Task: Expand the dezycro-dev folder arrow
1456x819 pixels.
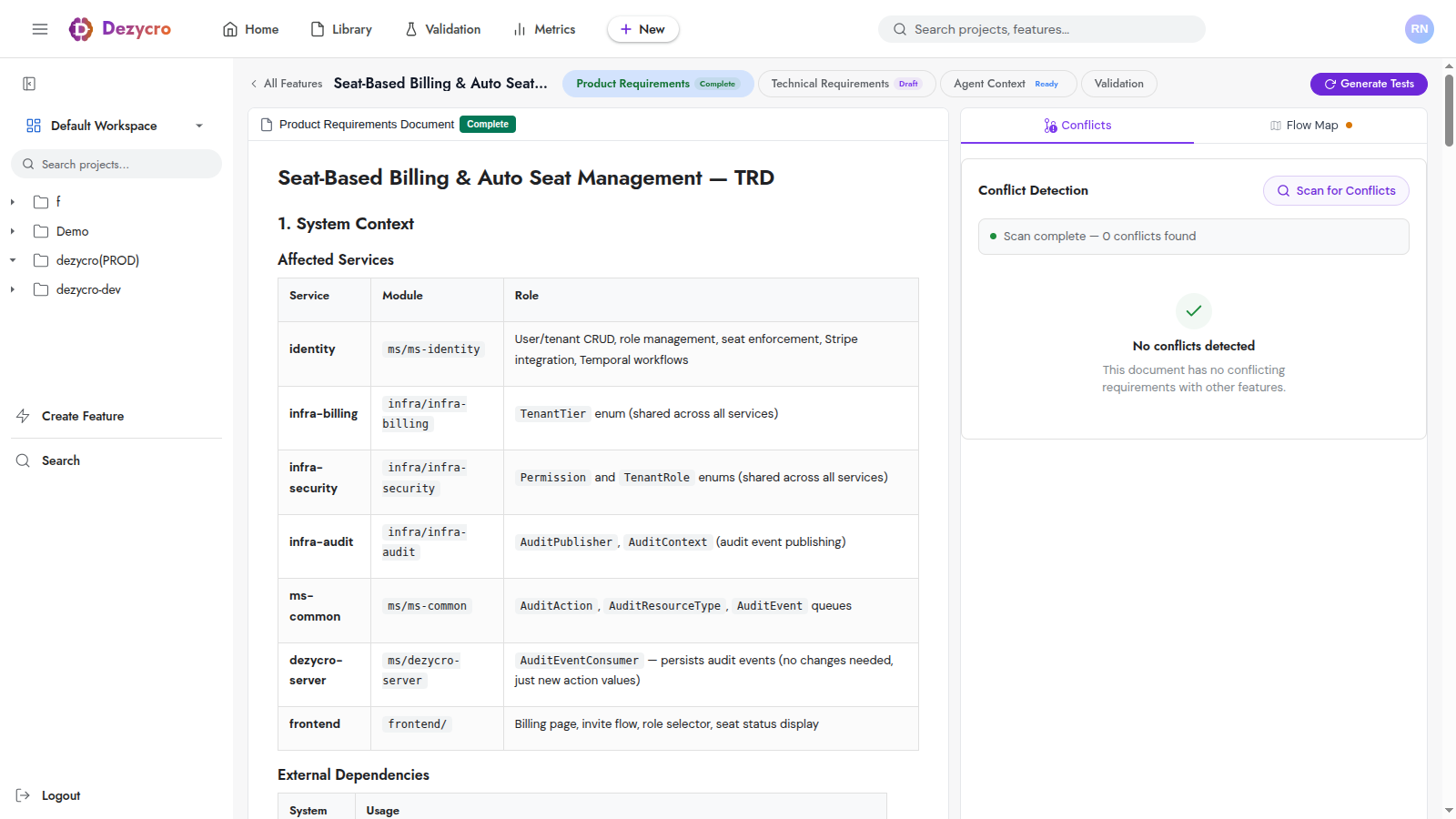Action: pyautogui.click(x=13, y=289)
